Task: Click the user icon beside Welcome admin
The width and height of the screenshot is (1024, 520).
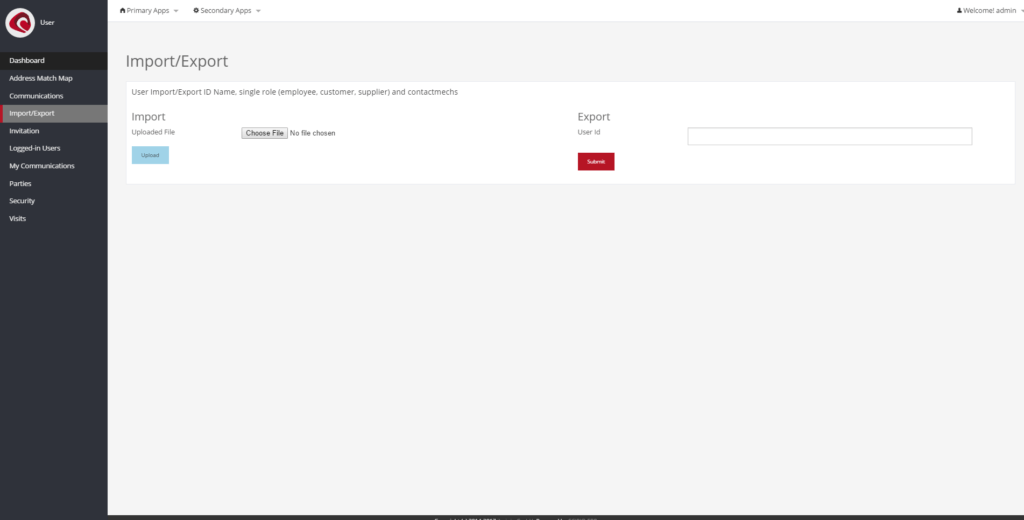Action: (959, 10)
